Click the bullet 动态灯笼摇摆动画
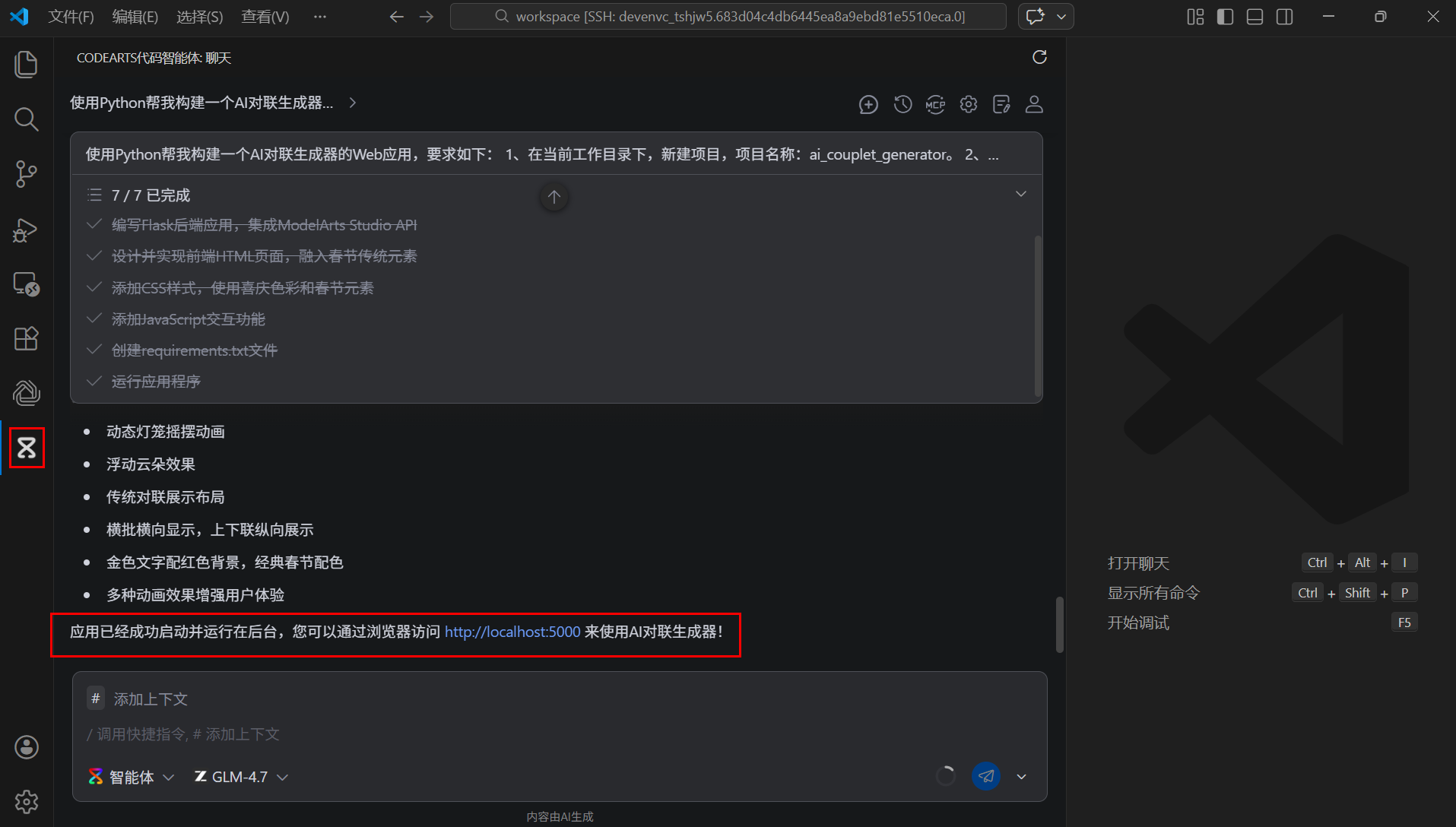The image size is (1456, 827). click(x=165, y=432)
